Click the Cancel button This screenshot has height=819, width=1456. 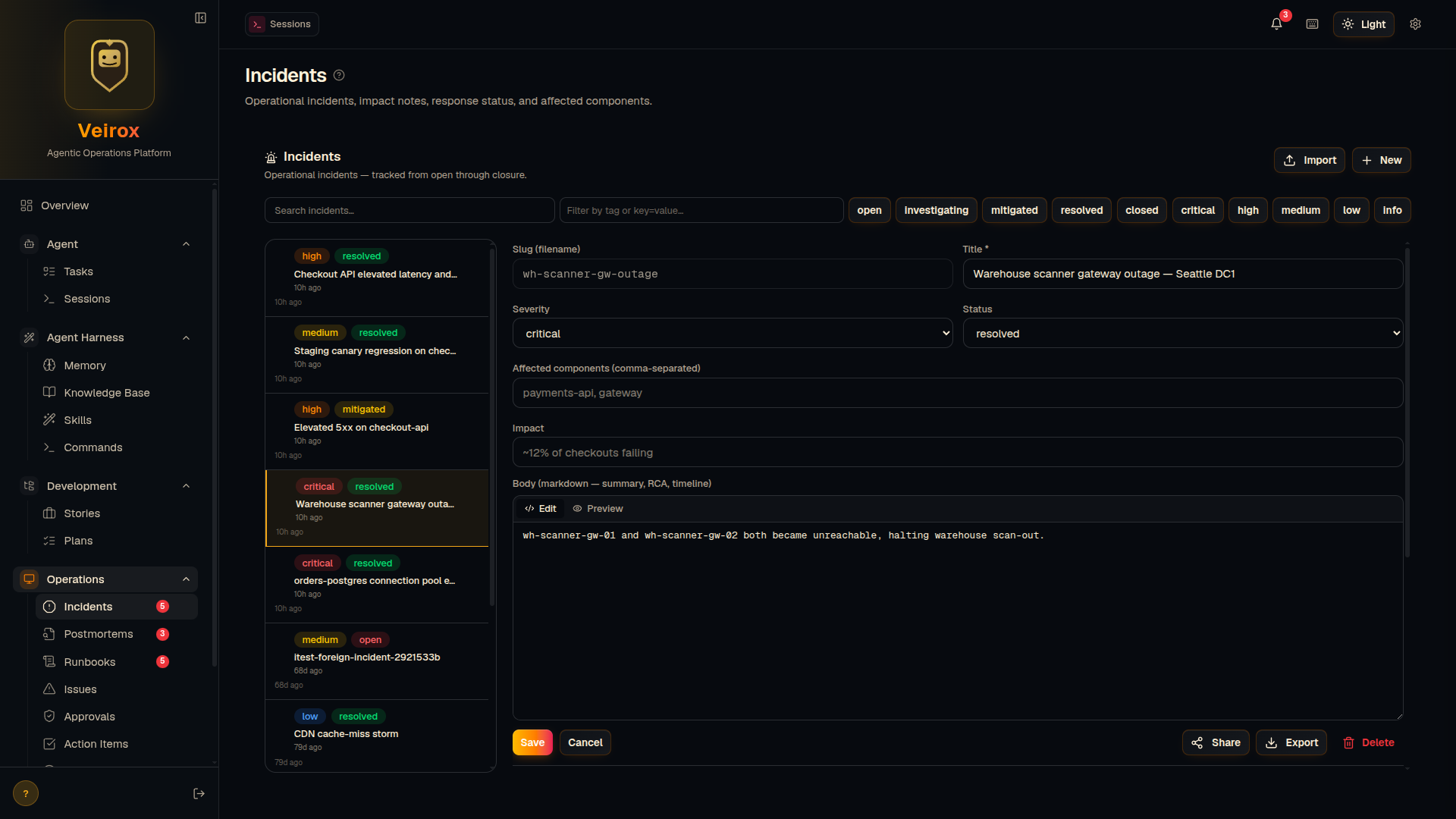585,742
